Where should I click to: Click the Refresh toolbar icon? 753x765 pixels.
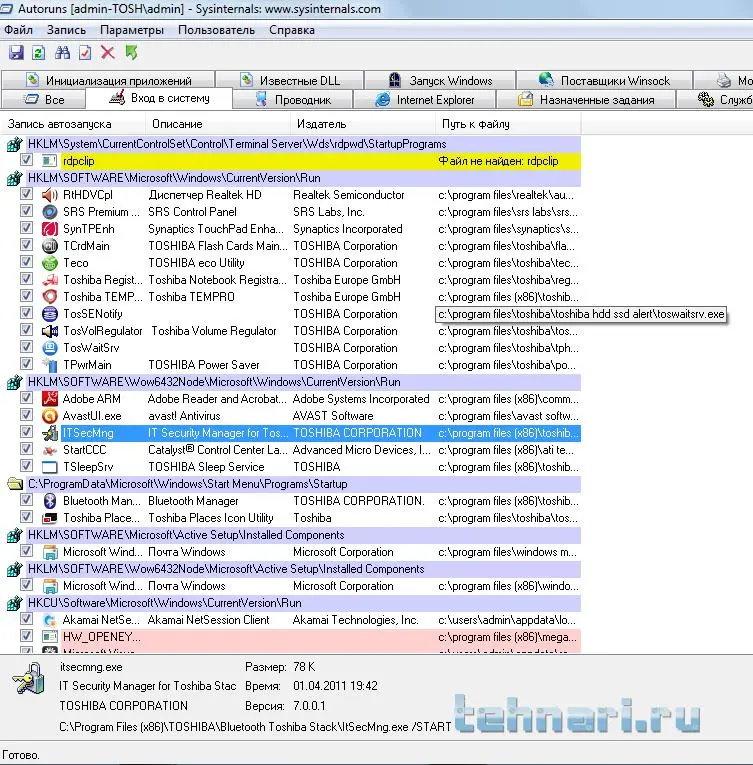point(38,52)
